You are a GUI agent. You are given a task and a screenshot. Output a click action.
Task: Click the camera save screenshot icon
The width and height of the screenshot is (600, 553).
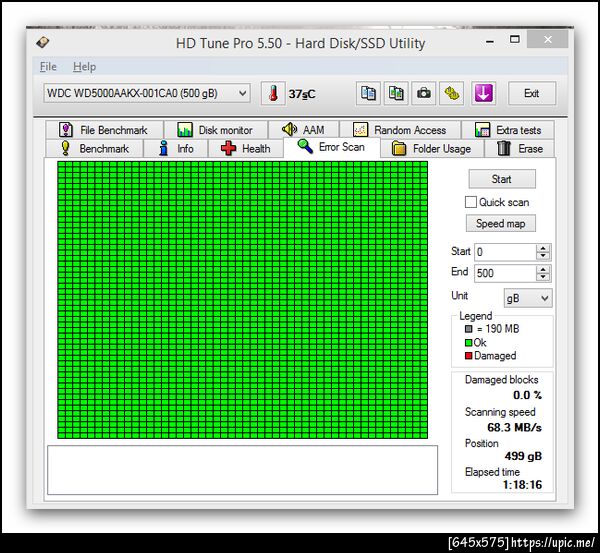(x=424, y=93)
